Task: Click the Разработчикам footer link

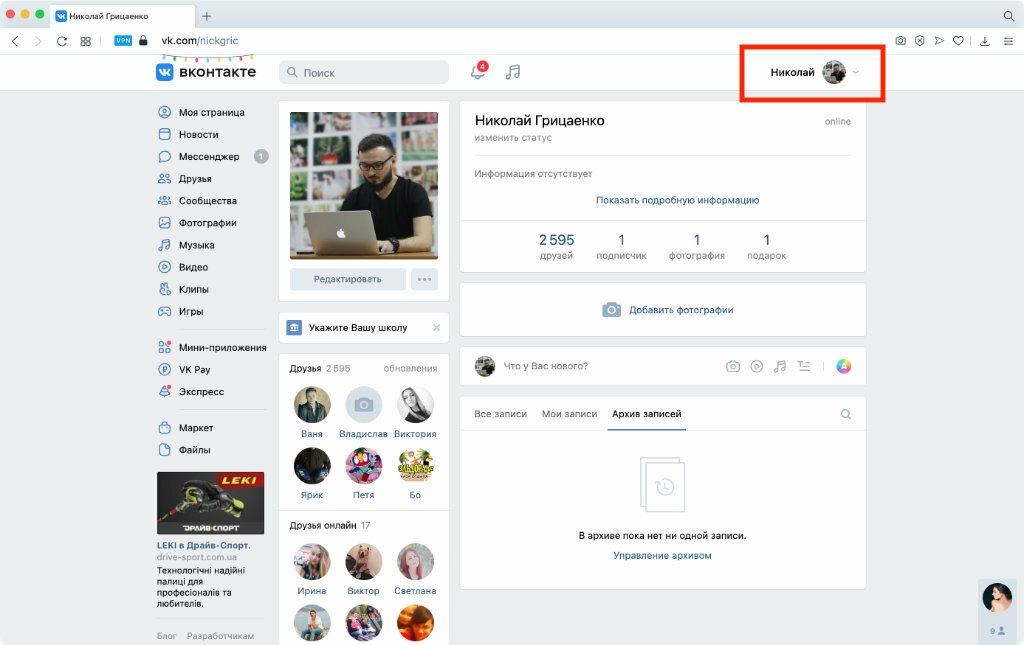Action: [220, 636]
